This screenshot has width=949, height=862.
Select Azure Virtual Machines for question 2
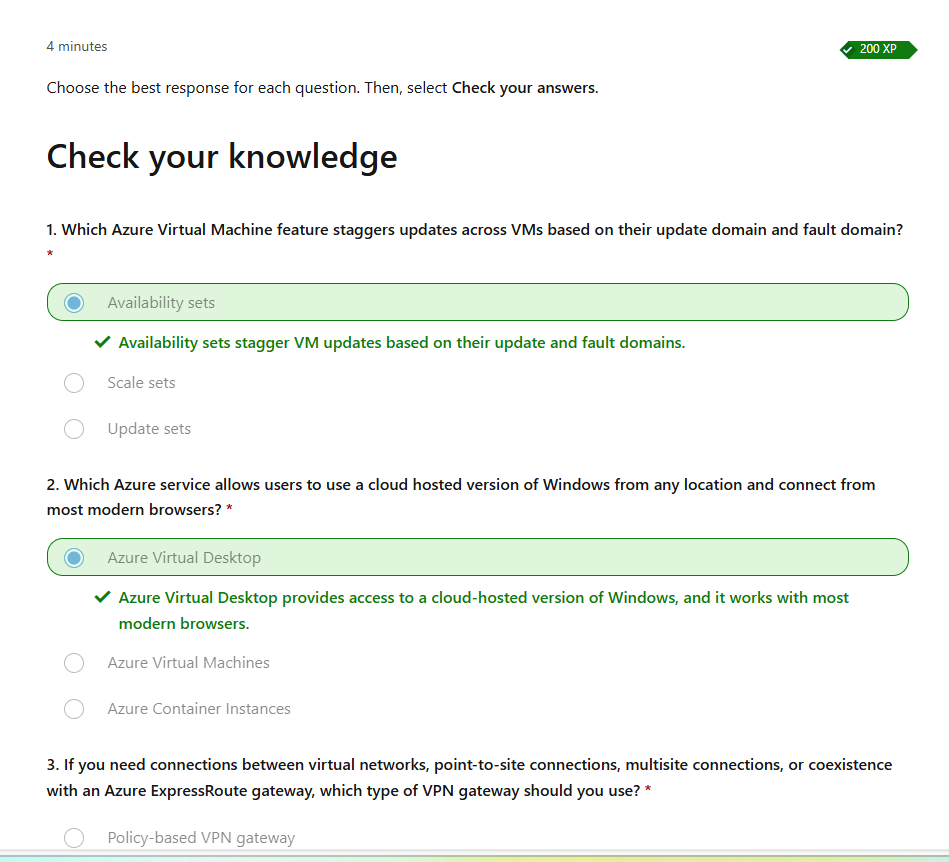click(x=188, y=662)
